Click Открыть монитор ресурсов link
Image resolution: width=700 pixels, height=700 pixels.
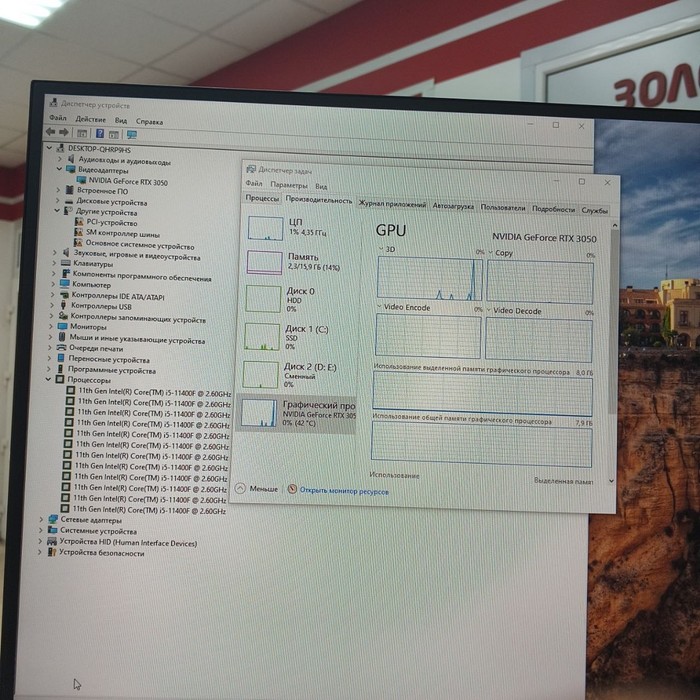tap(344, 491)
